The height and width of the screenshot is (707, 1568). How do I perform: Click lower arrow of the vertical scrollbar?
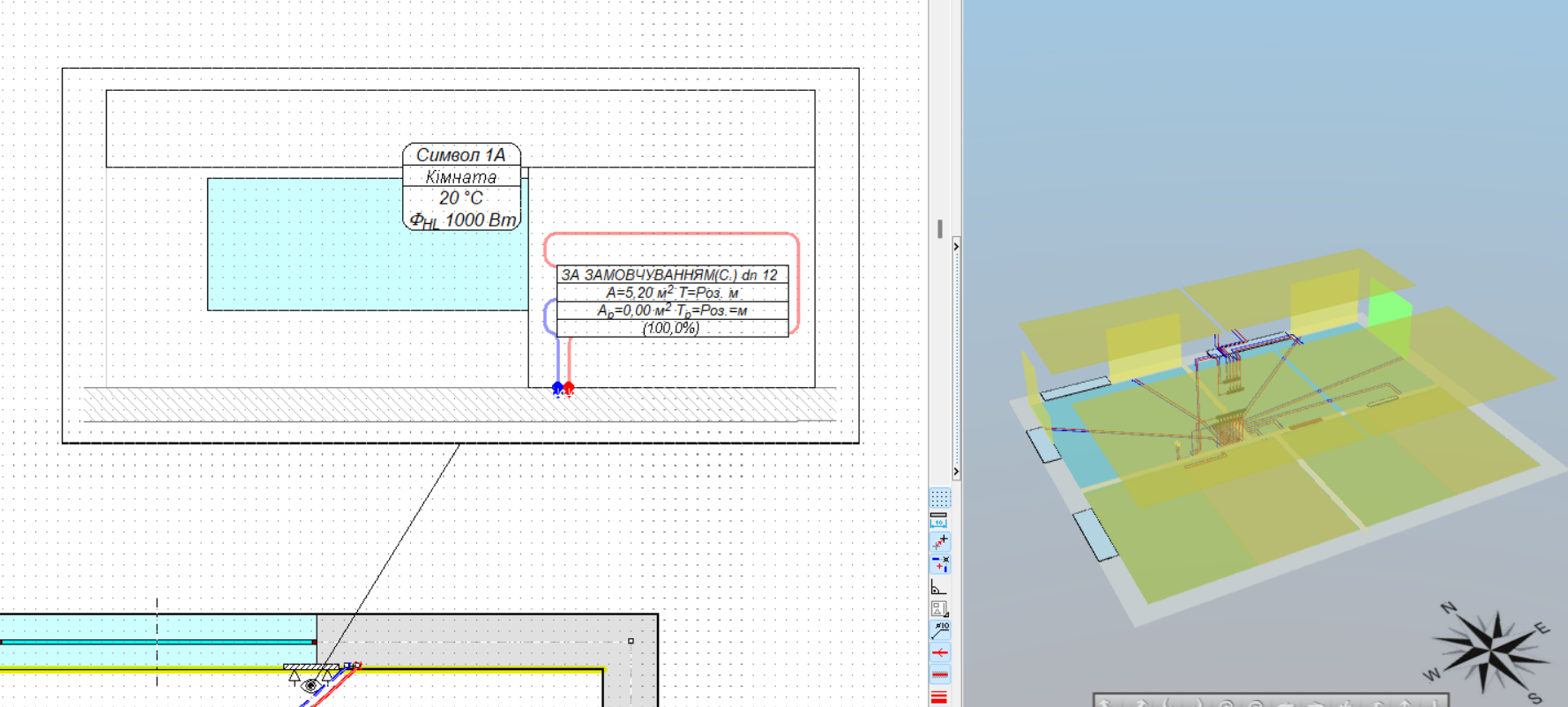tap(956, 473)
